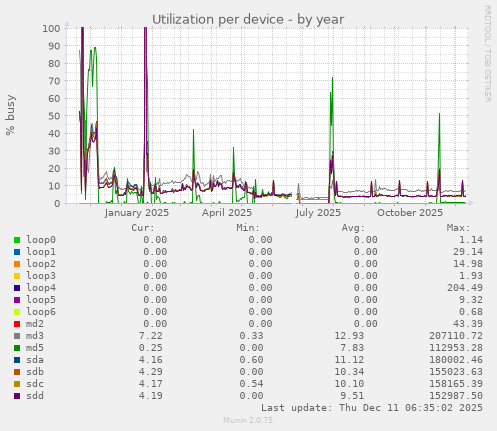
Task: Click the green md5 spike near November 2025
Action: 439,115
